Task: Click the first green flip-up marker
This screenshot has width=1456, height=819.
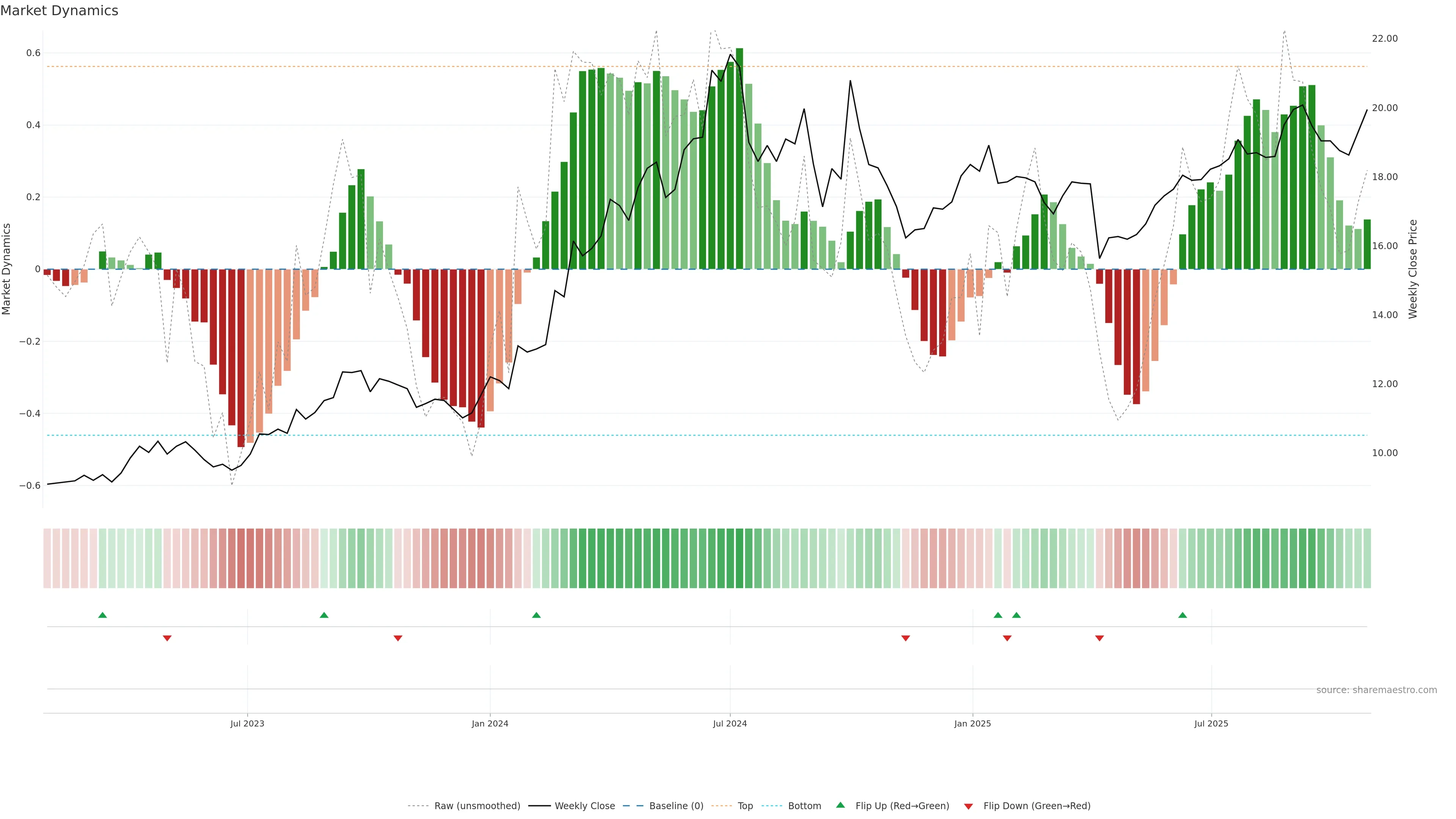Action: [x=102, y=615]
